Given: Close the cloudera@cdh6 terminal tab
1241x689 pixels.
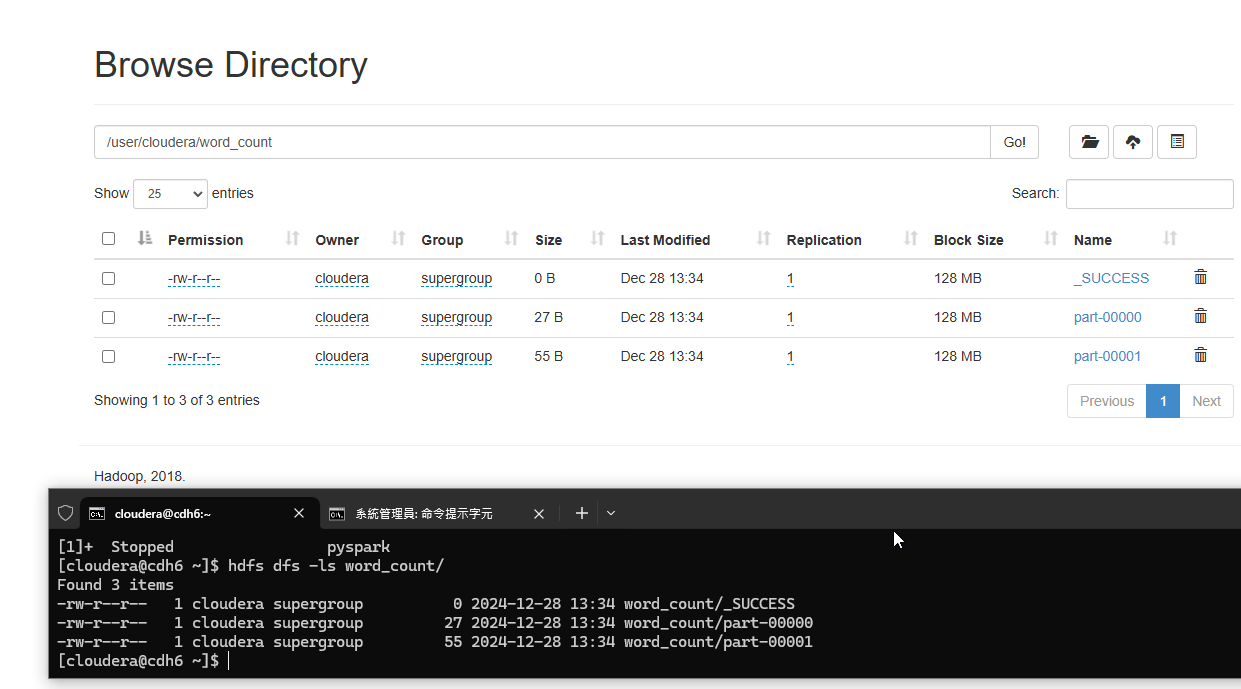Looking at the screenshot, I should point(299,513).
